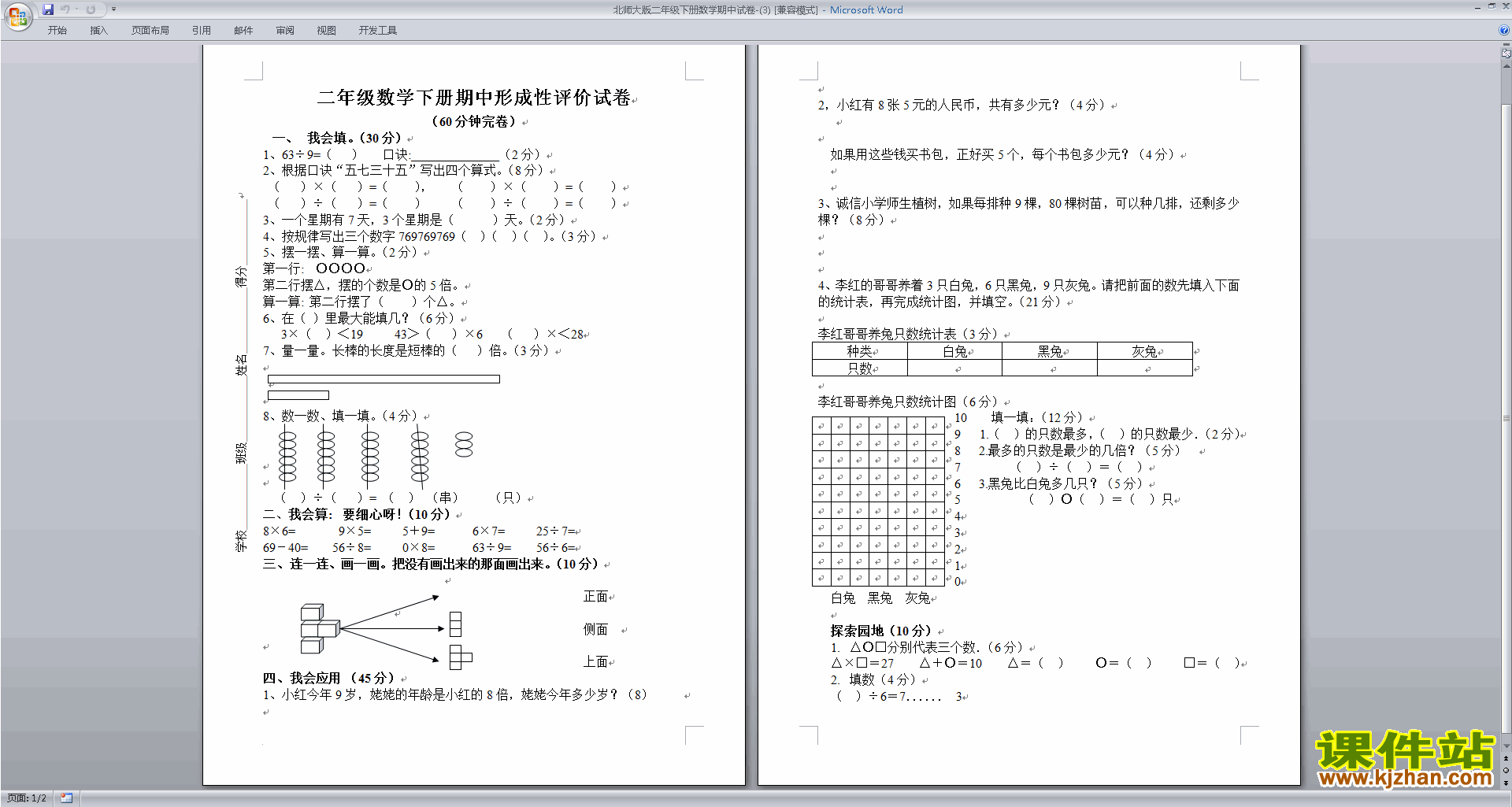Click the 灰兔 header cell in statistics table
The height and width of the screenshot is (807, 1512).
click(x=1145, y=351)
